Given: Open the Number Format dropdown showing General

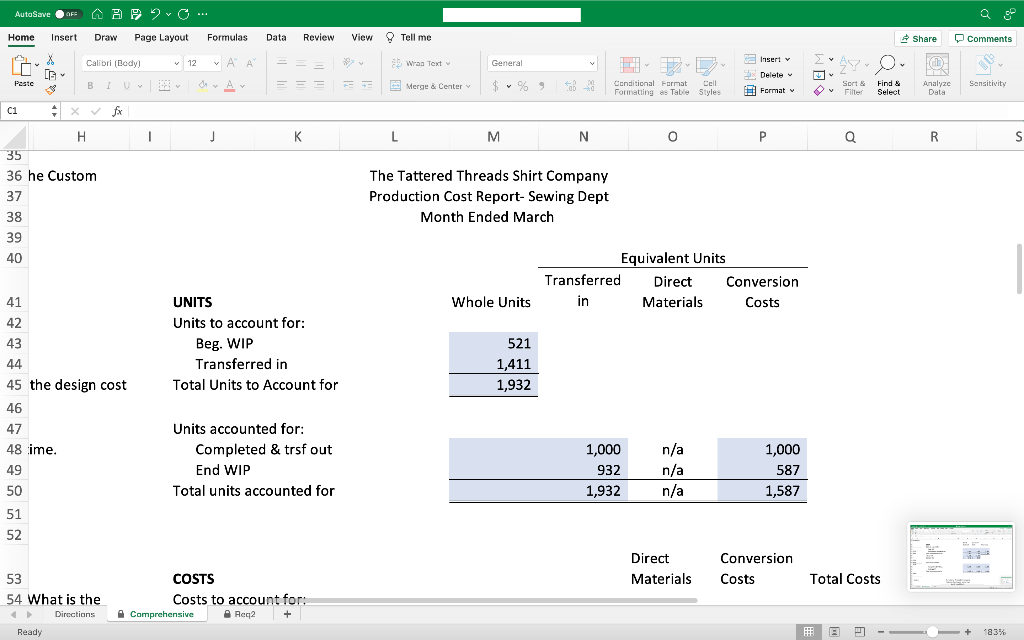Looking at the screenshot, I should (541, 61).
